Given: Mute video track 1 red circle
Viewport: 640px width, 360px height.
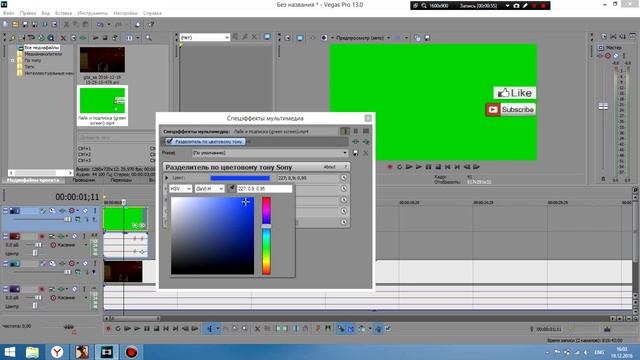Looking at the screenshot, I should 72,211.
